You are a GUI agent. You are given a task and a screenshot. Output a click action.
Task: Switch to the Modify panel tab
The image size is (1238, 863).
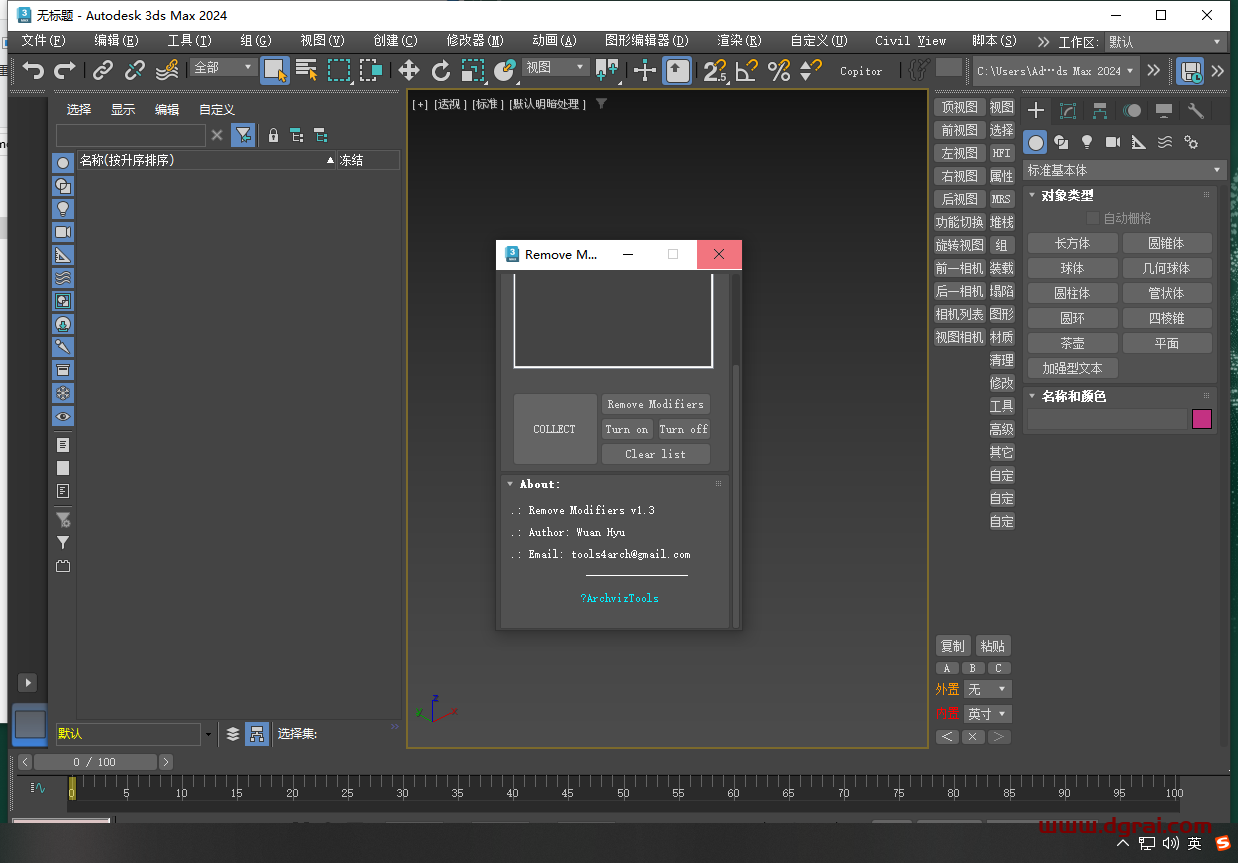(1068, 111)
